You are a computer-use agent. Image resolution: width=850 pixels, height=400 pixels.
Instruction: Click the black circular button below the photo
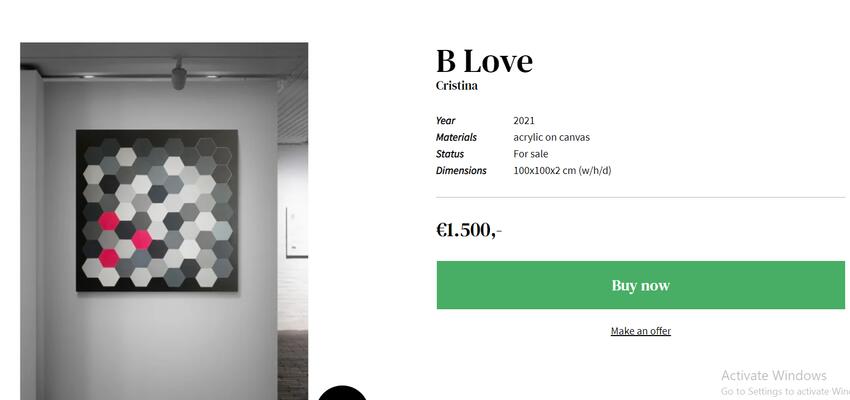(342, 393)
